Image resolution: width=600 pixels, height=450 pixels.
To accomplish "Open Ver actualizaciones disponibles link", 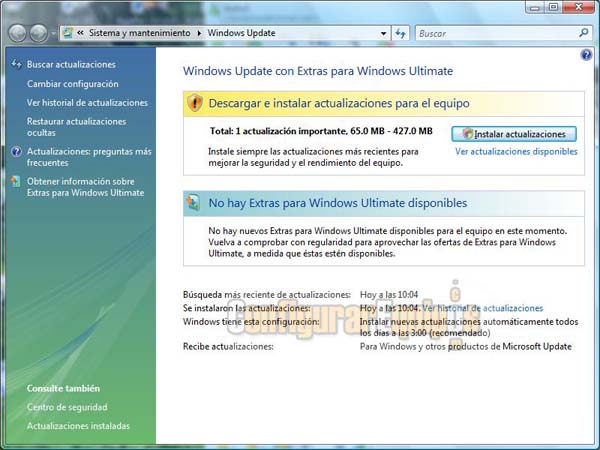I will coord(516,152).
